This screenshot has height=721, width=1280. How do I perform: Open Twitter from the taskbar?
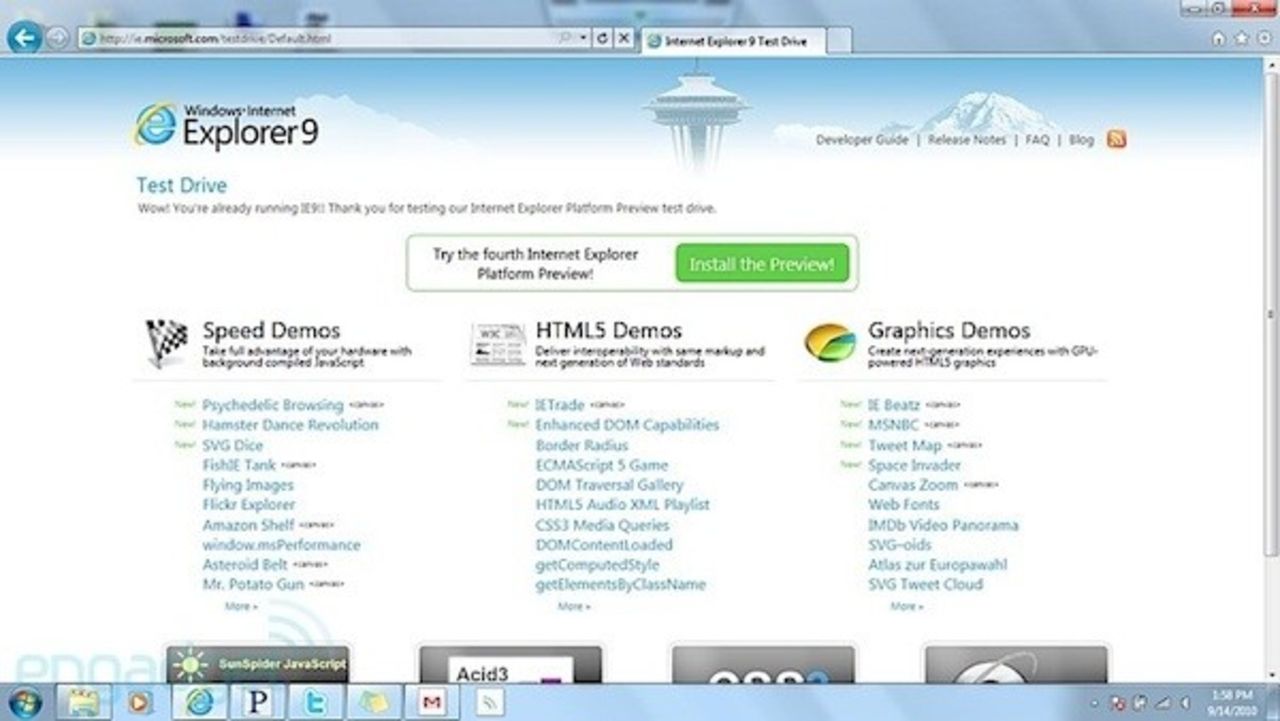click(x=313, y=703)
